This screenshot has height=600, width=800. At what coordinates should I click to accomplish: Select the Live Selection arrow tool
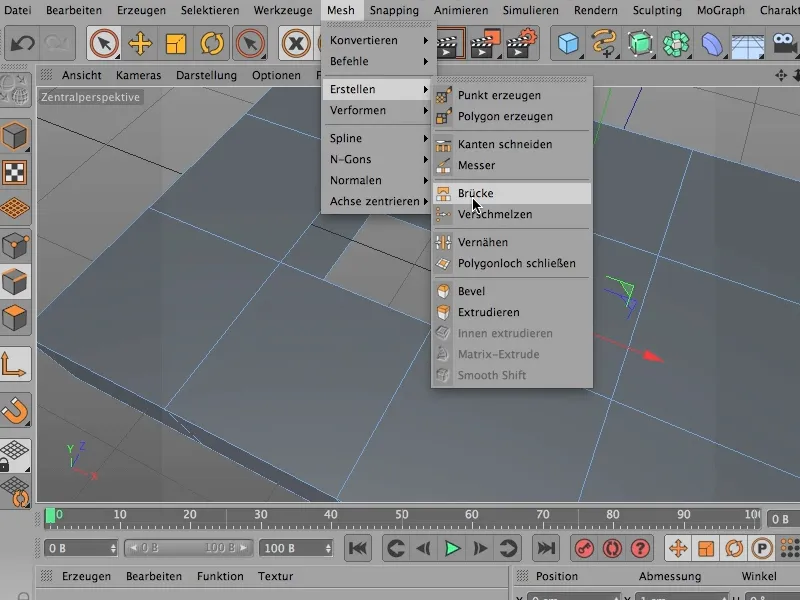tap(104, 43)
